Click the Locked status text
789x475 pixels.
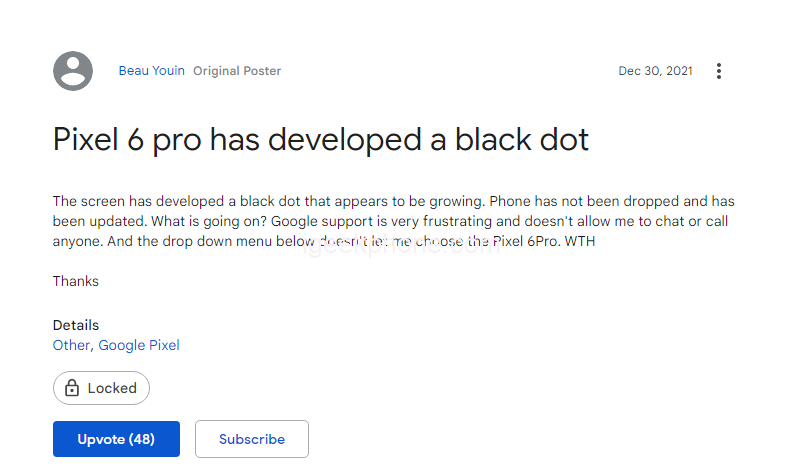pyautogui.click(x=112, y=388)
